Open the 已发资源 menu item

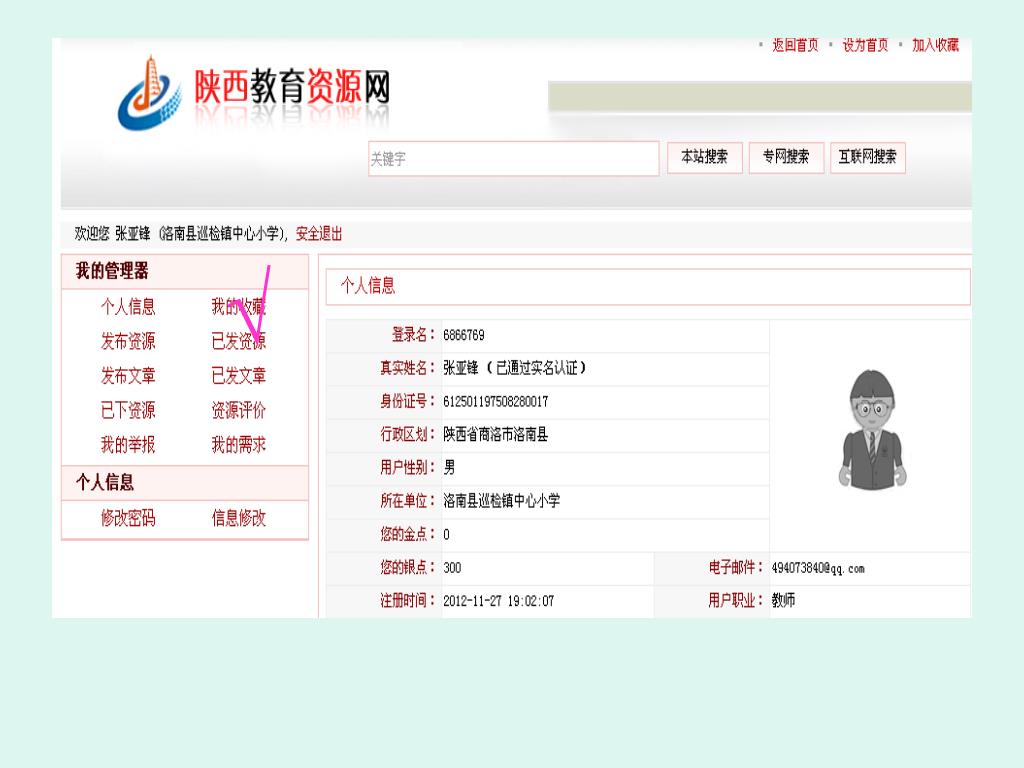238,342
